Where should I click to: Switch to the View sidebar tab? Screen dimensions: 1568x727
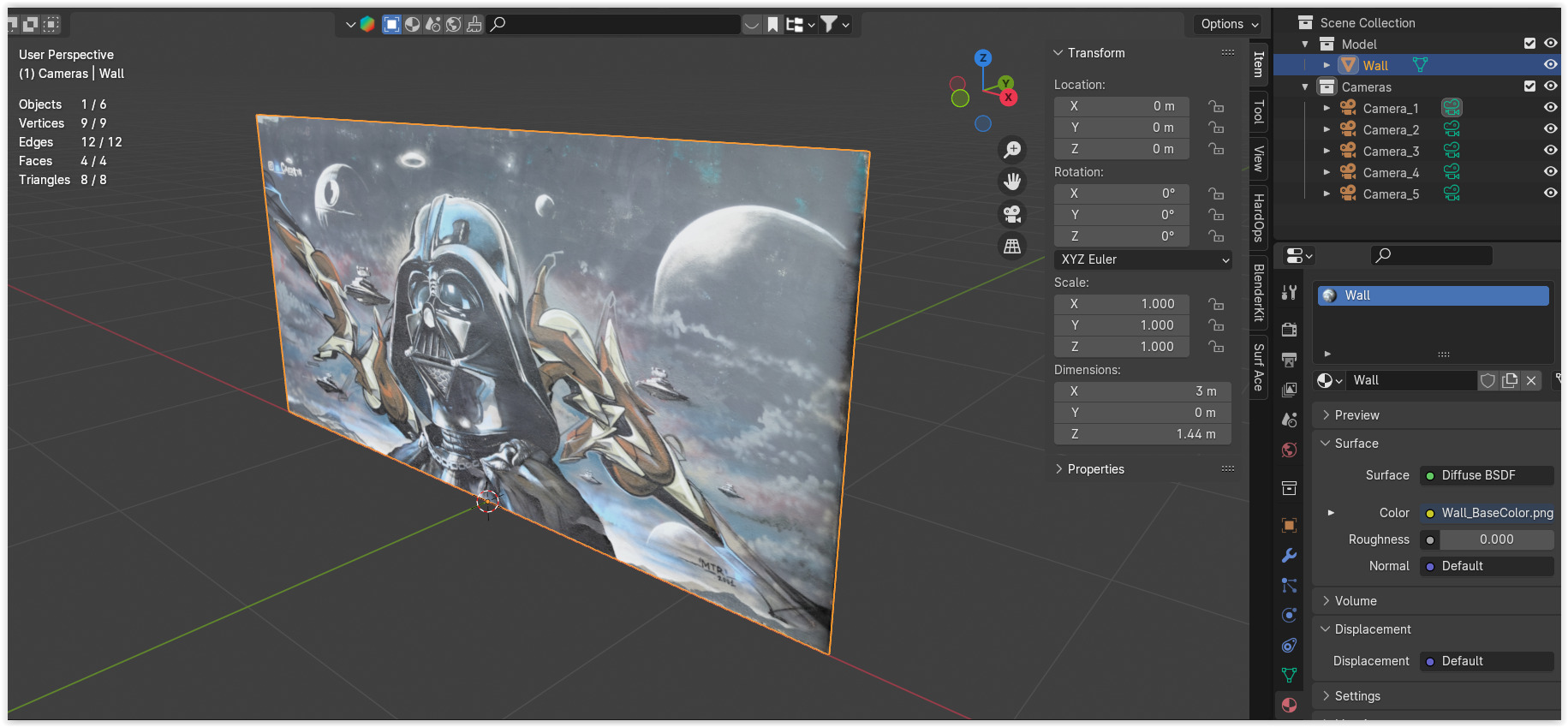pos(1259,158)
